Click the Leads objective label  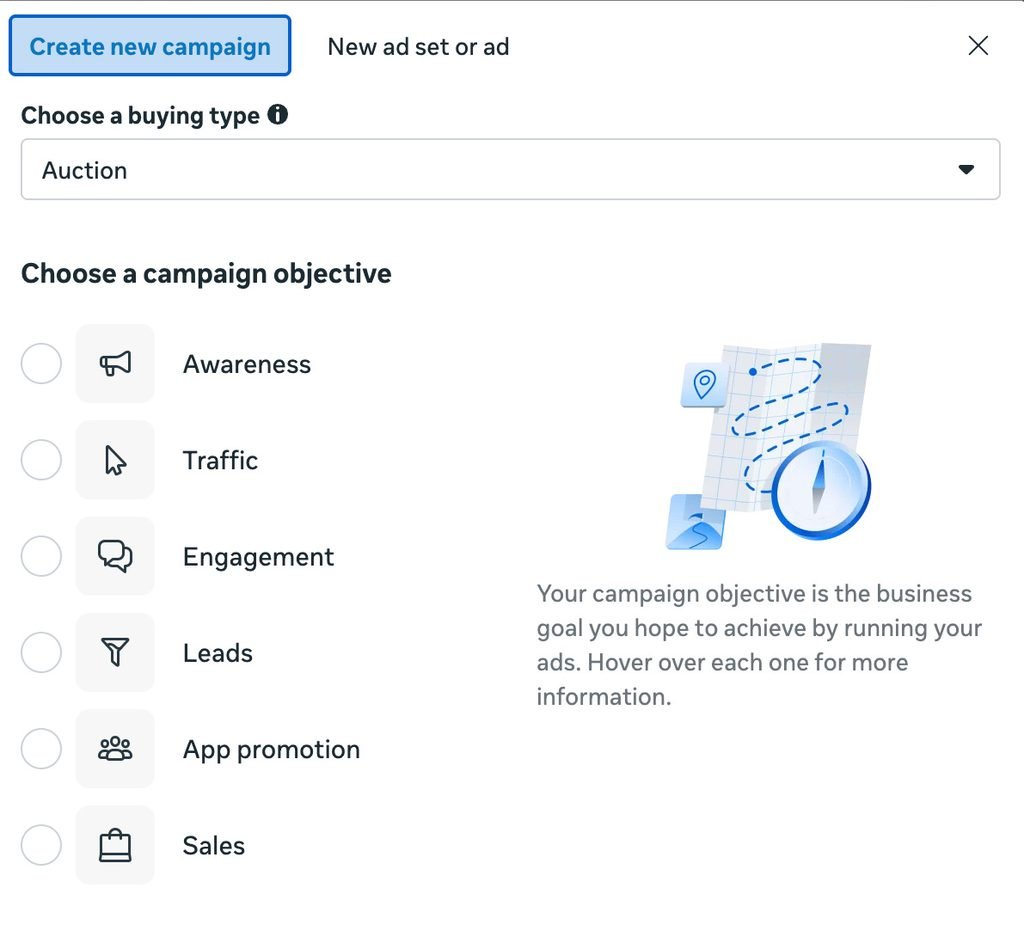point(217,653)
